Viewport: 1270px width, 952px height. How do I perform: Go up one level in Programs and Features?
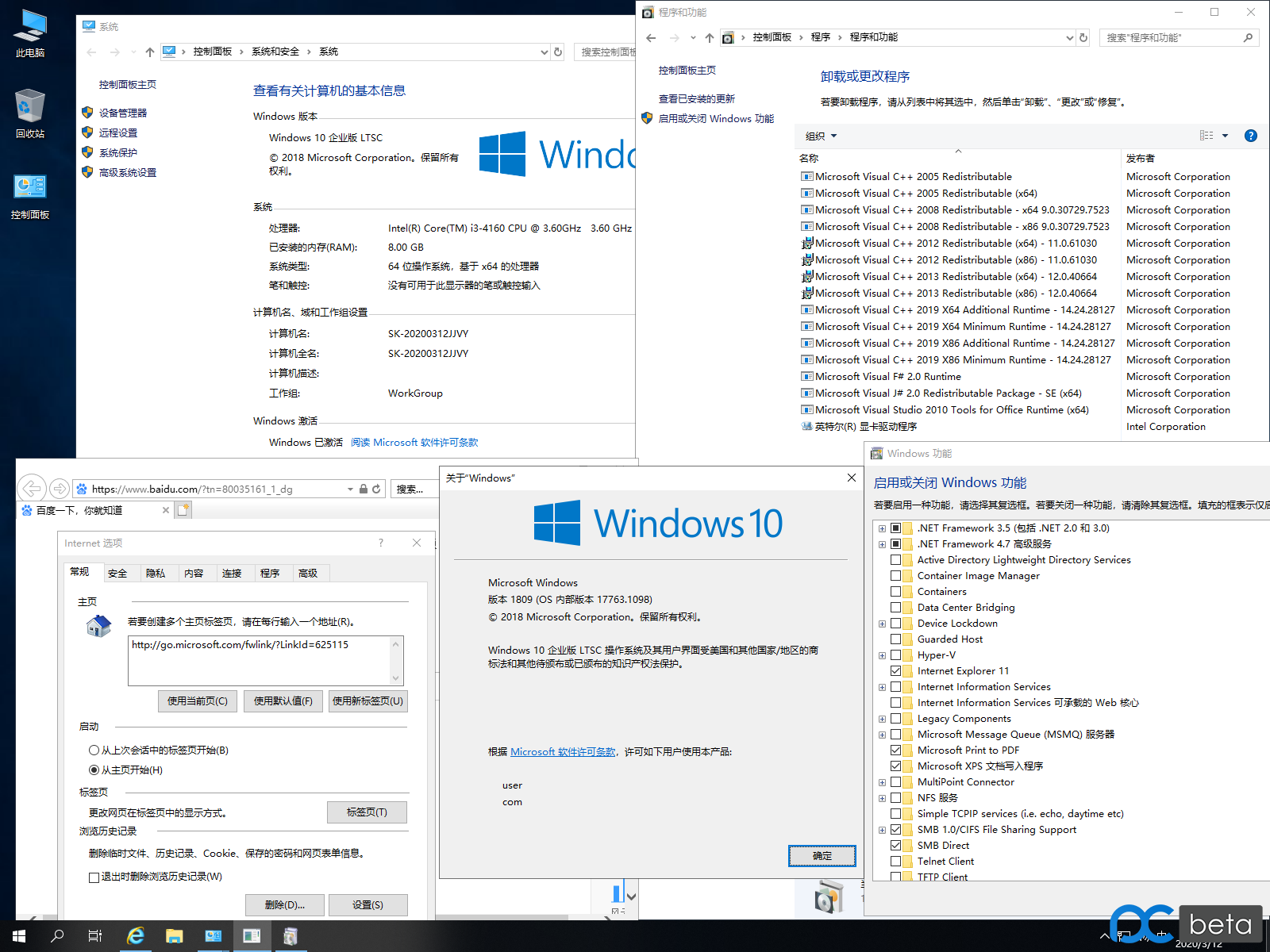pos(710,37)
